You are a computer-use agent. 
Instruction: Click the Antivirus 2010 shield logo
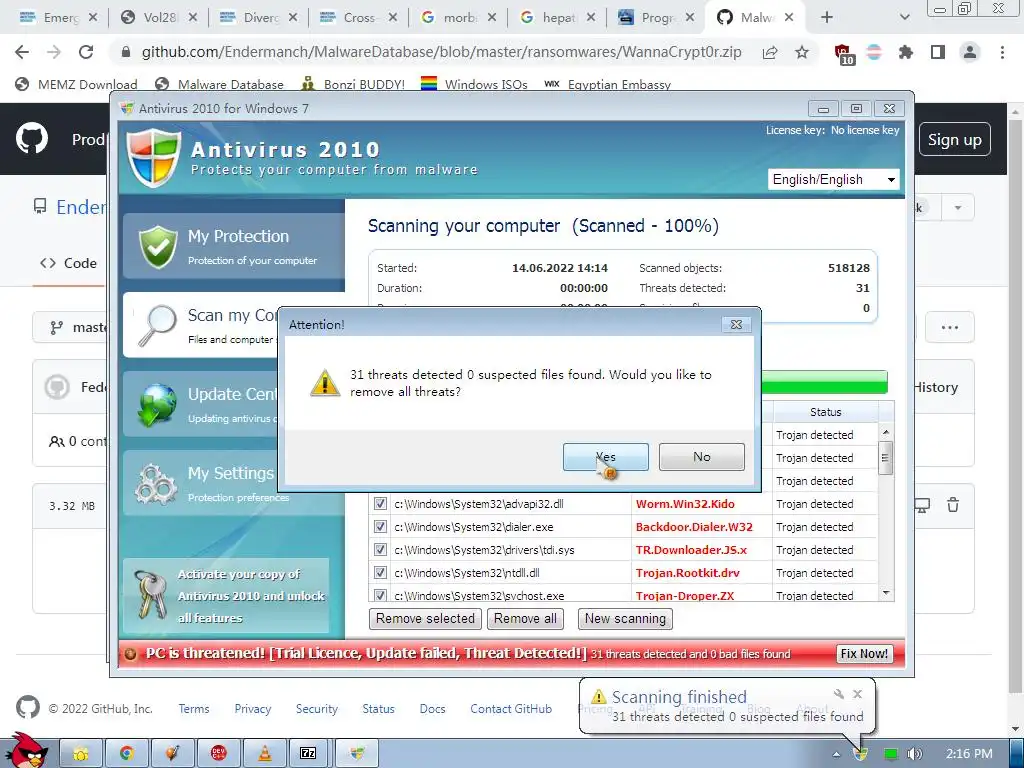point(153,157)
